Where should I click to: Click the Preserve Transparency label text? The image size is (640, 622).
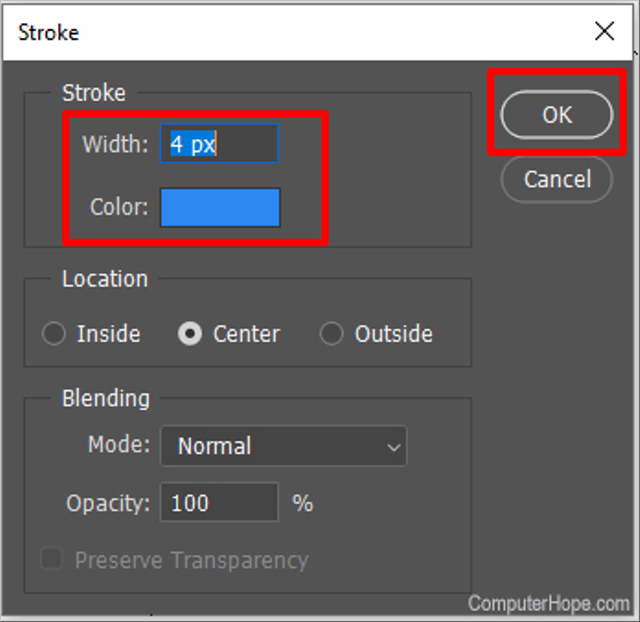click(192, 560)
